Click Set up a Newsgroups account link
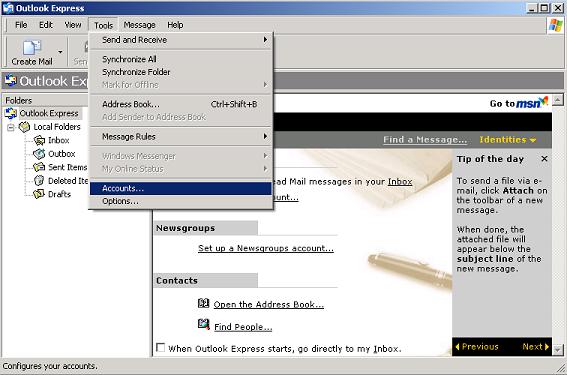 tap(266, 248)
